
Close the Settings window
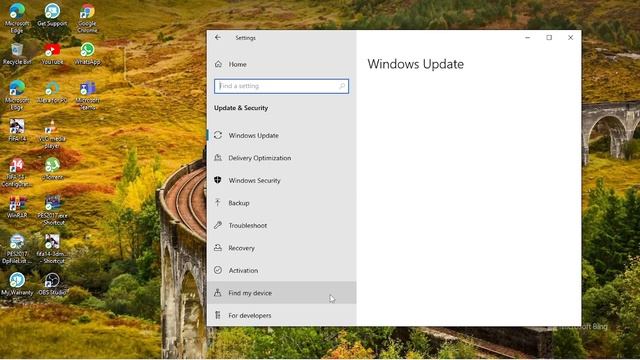click(x=571, y=38)
